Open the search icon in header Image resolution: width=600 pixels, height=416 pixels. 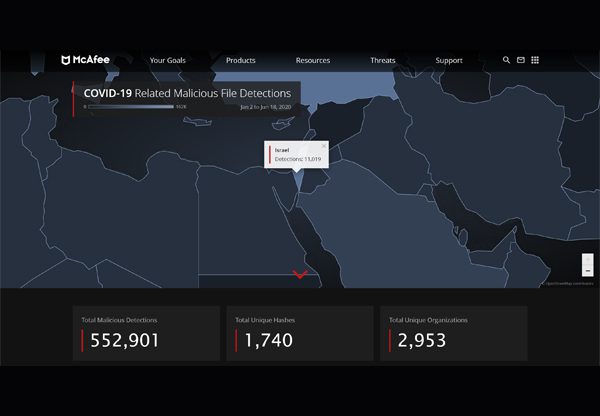pyautogui.click(x=506, y=60)
